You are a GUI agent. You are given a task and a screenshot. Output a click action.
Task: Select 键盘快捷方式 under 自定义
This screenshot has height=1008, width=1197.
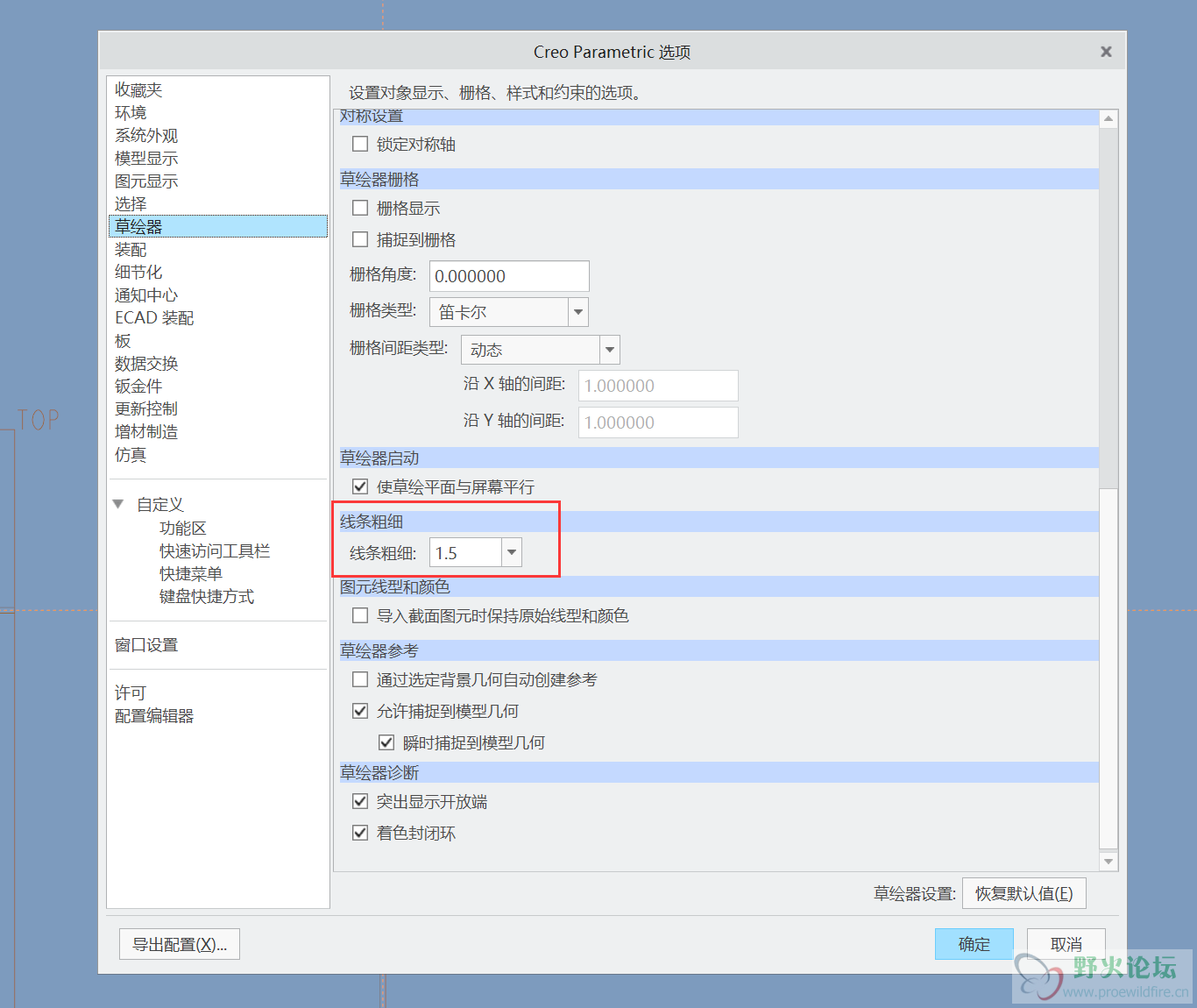(206, 597)
